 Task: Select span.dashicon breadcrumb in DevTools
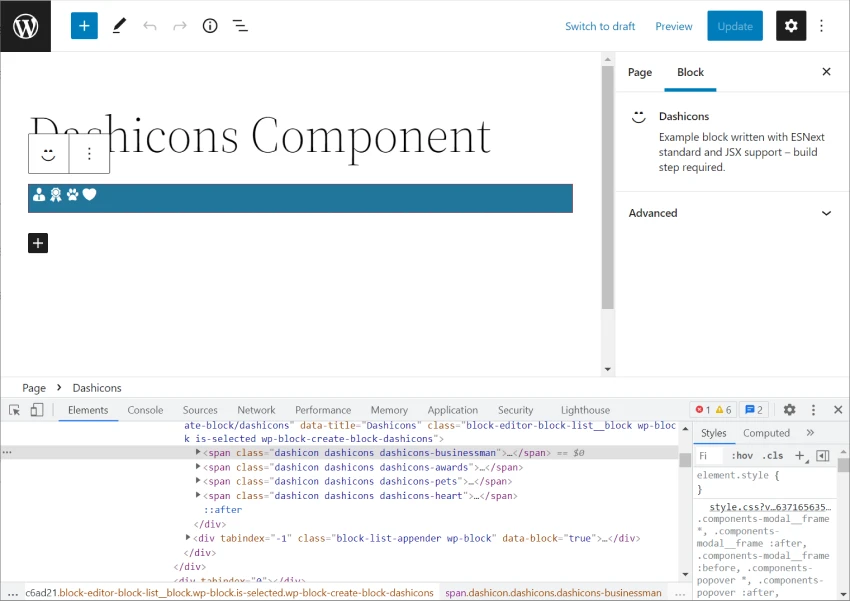click(x=553, y=593)
